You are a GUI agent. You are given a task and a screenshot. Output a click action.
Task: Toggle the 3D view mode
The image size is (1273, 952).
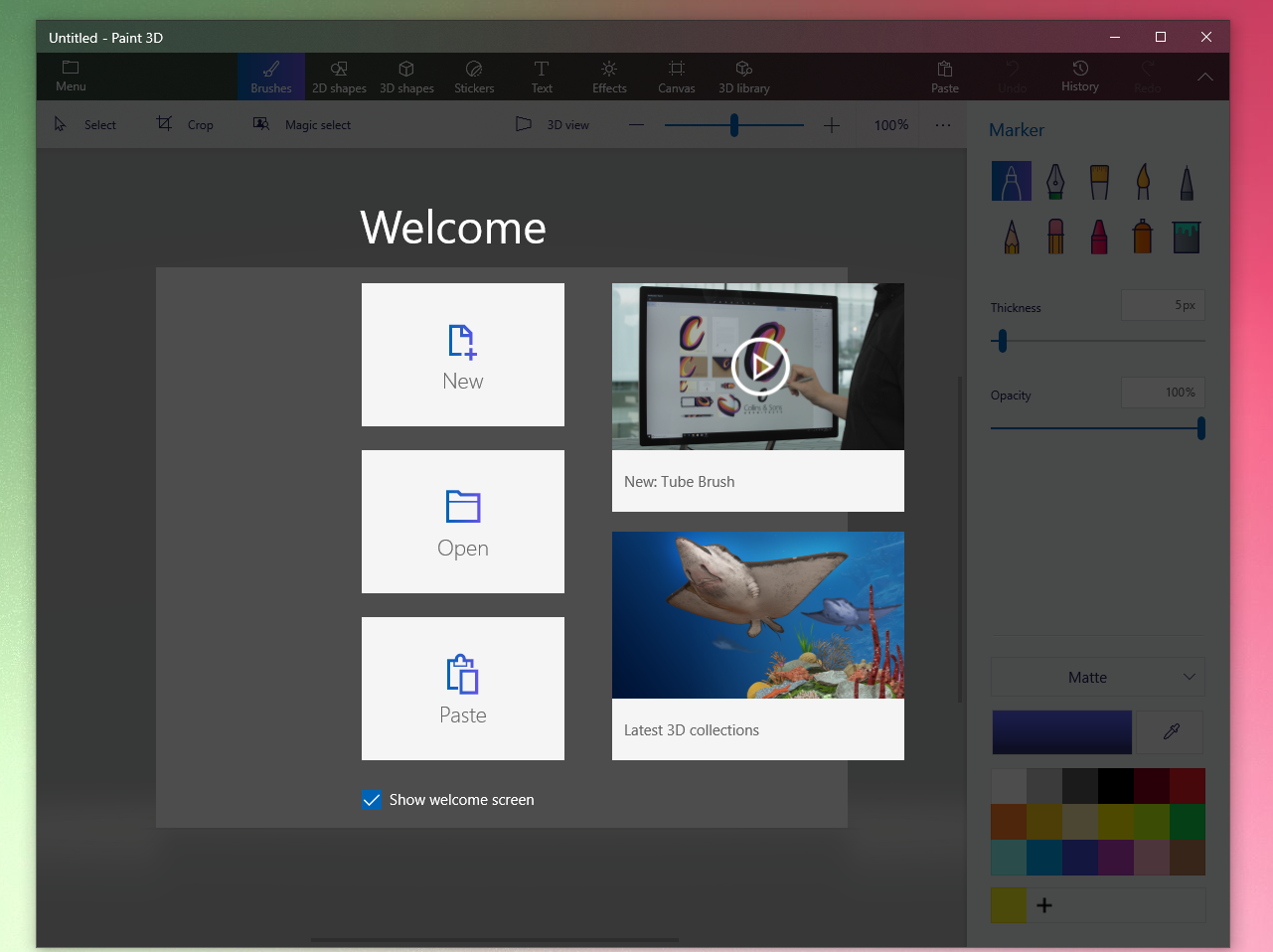click(x=554, y=123)
